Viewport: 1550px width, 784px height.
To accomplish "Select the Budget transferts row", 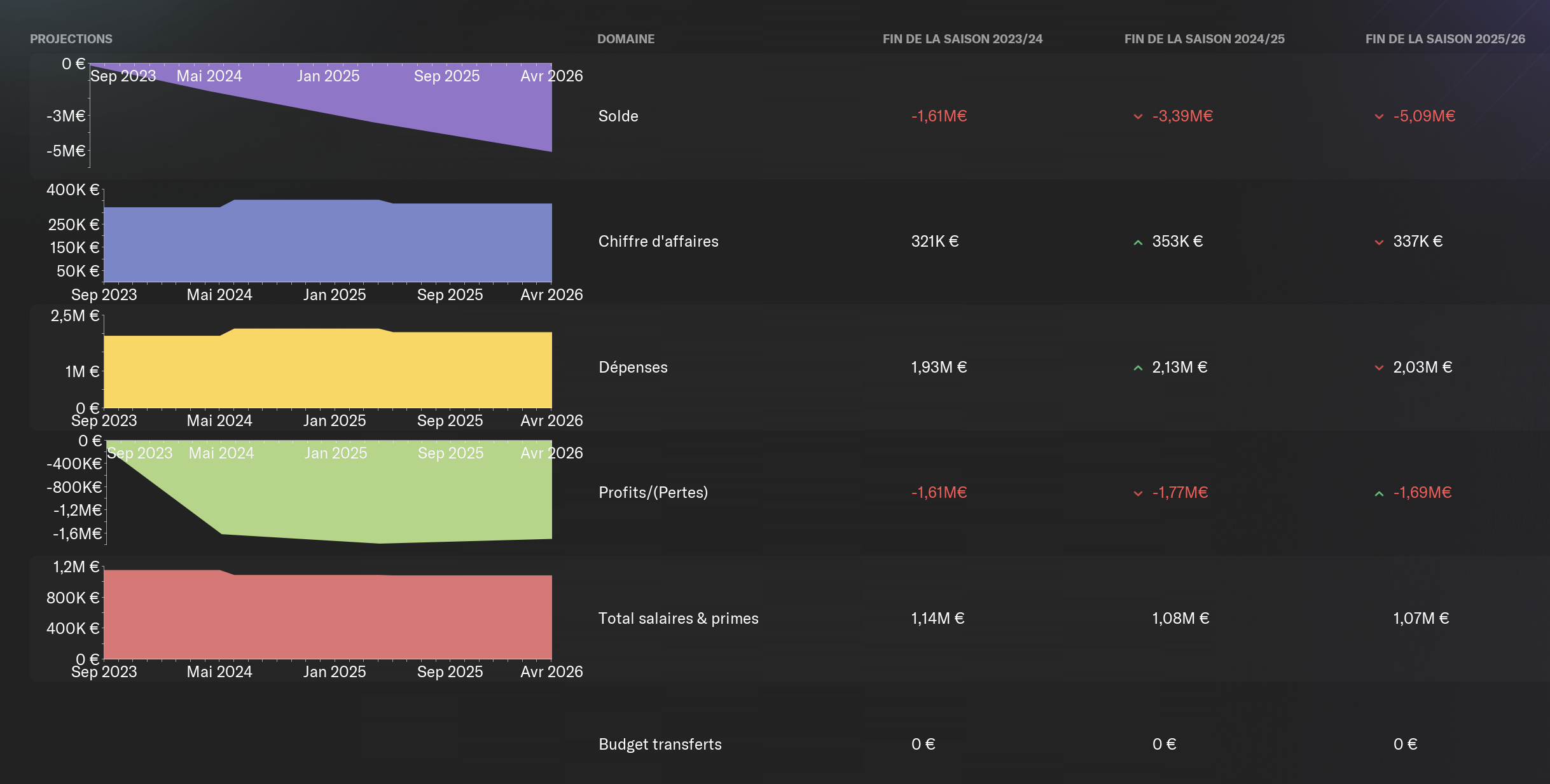I will pyautogui.click(x=789, y=744).
